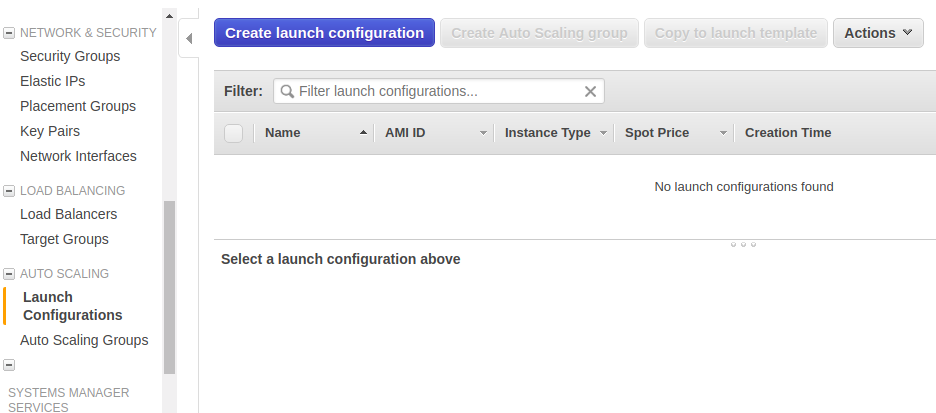Click the magnifier icon in the filter box
This screenshot has height=413, width=936.
click(287, 92)
